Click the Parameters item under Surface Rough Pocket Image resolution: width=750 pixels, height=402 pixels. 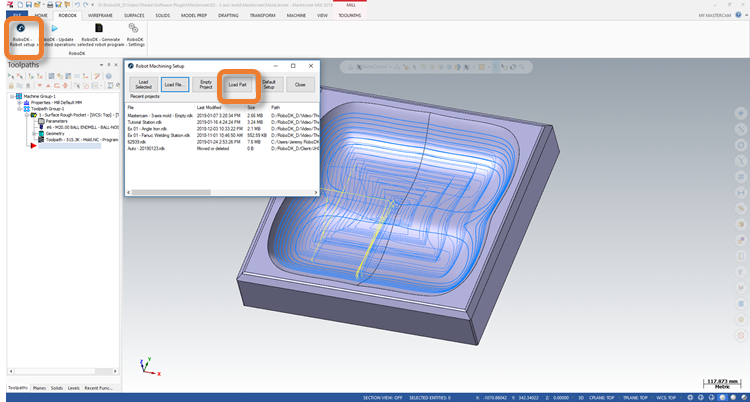tap(56, 121)
